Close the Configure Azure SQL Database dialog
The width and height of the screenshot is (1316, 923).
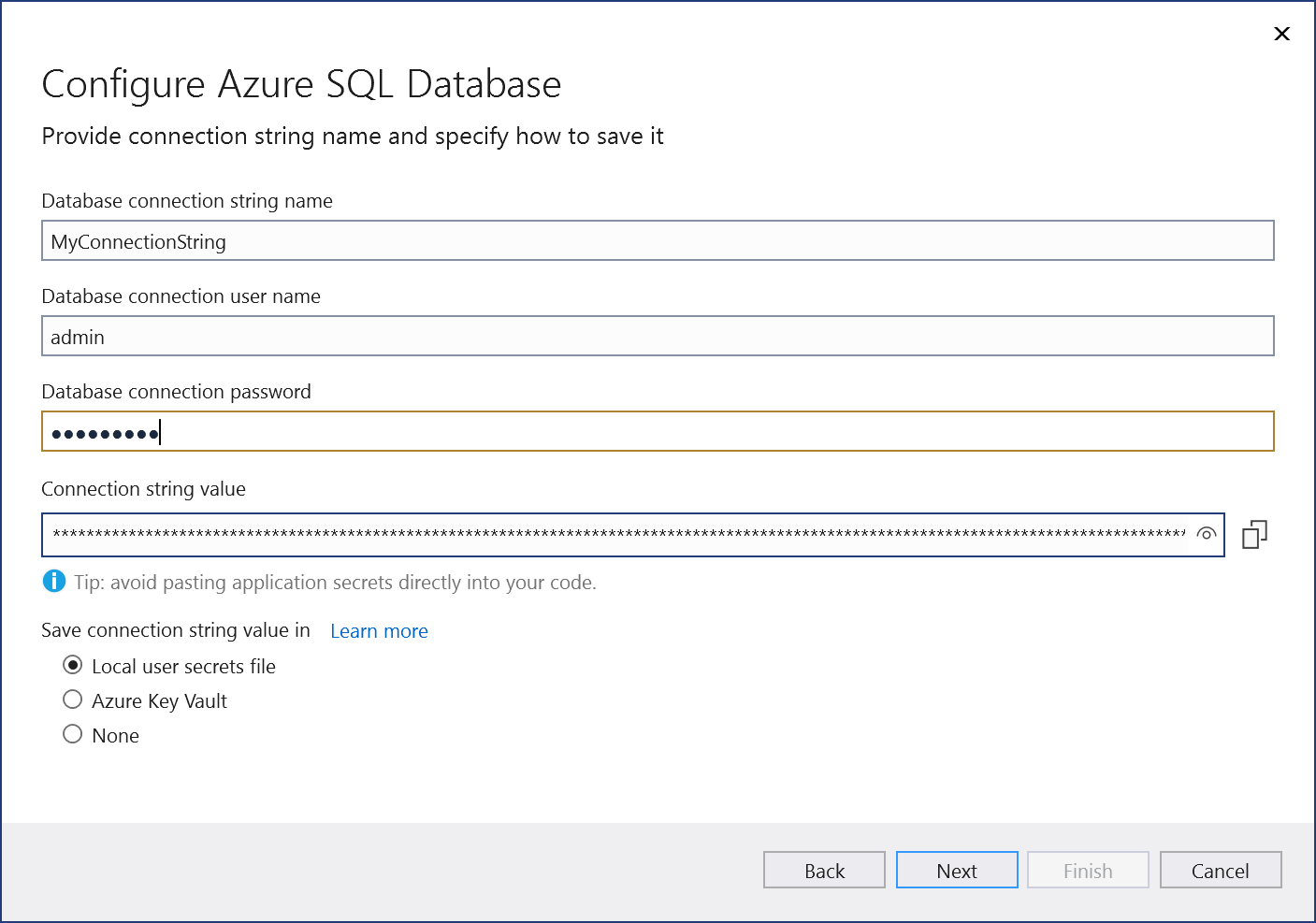(1281, 34)
